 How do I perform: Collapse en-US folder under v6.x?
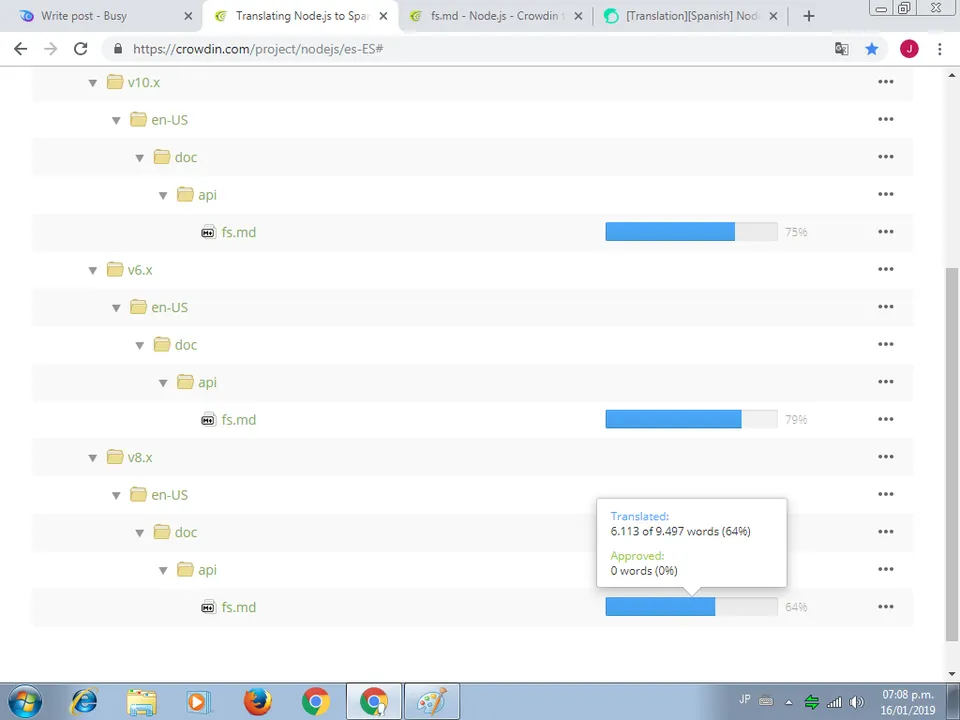point(116,308)
